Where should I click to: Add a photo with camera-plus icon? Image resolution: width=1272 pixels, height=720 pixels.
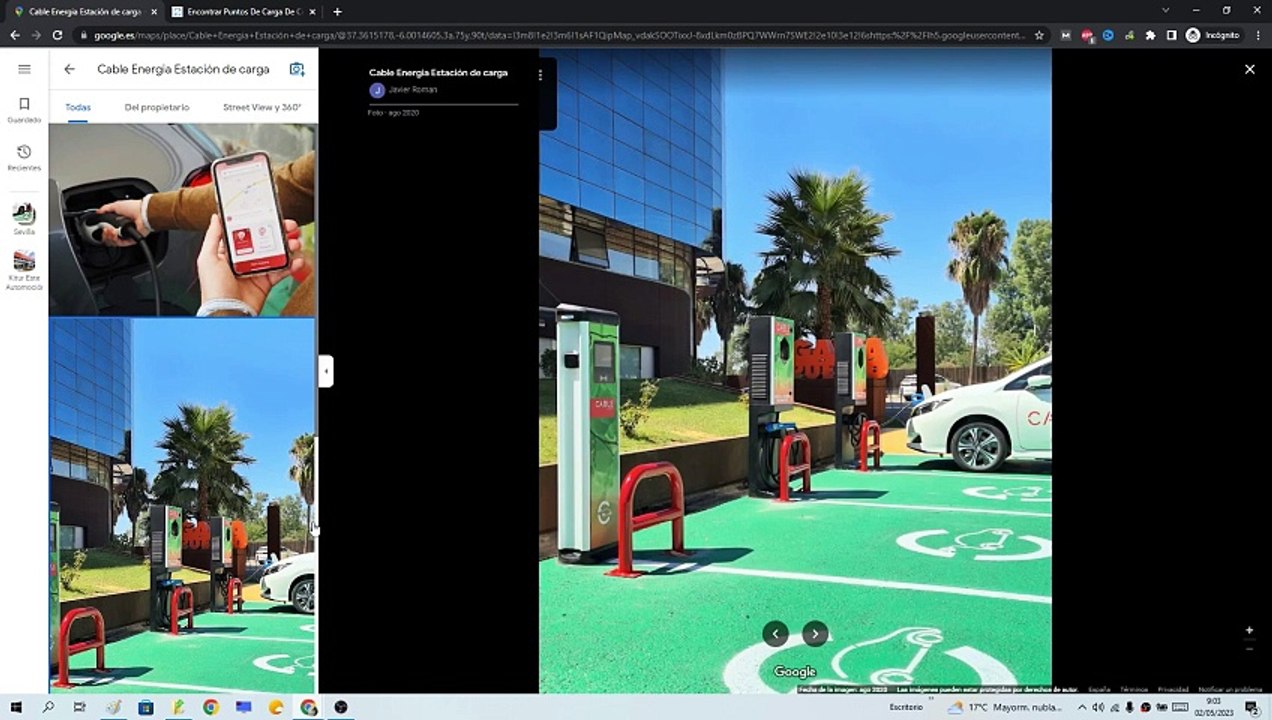click(297, 69)
